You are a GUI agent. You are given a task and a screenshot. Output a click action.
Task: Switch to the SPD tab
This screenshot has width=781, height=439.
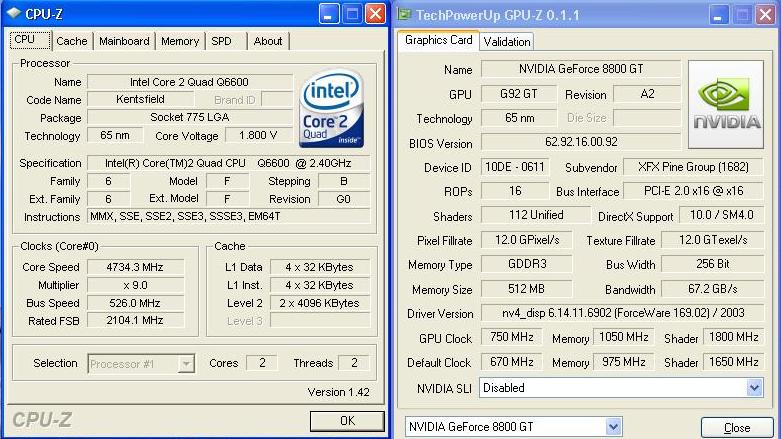(221, 41)
